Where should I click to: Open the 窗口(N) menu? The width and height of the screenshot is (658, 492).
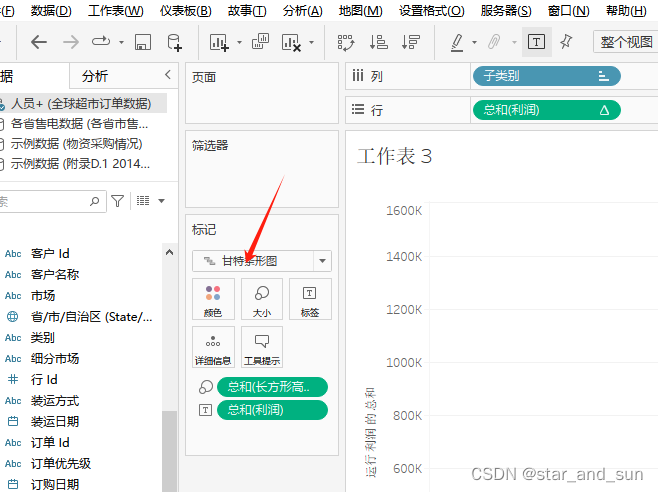point(569,10)
